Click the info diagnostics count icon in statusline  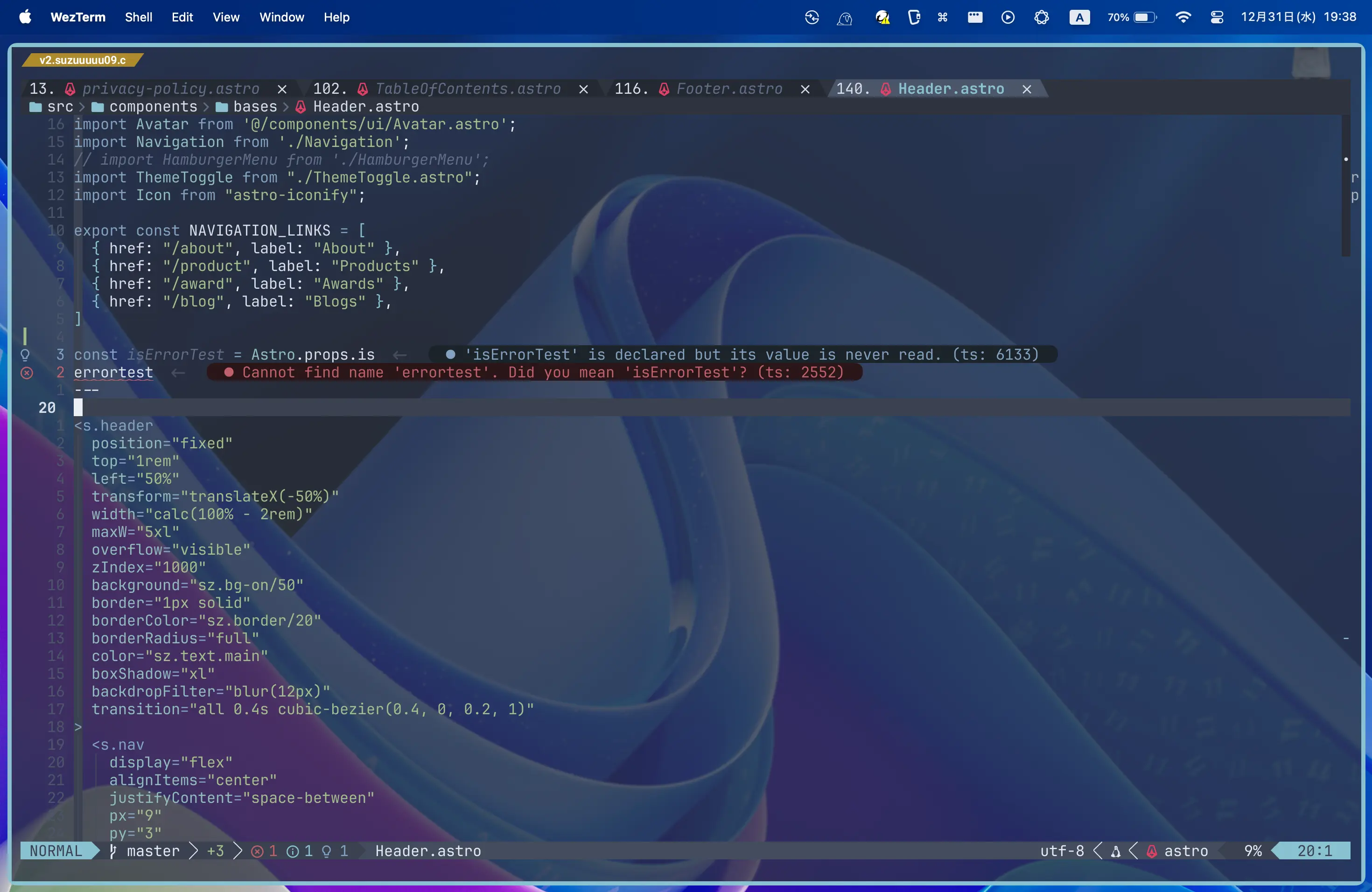coord(293,851)
